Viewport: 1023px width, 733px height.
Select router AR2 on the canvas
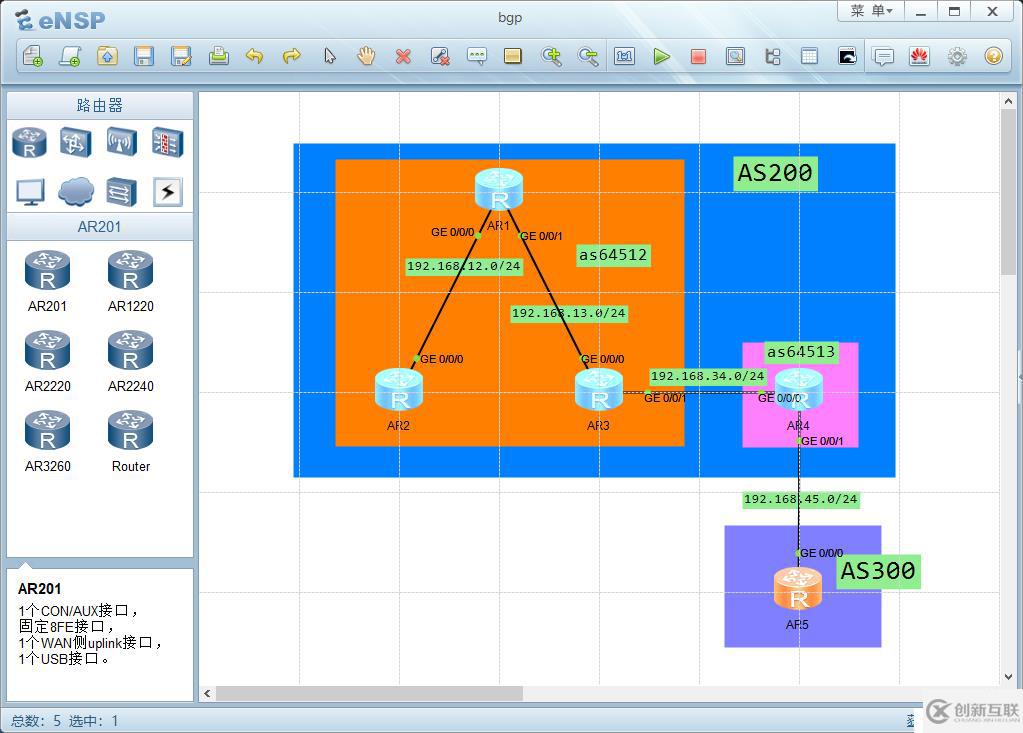coord(399,390)
